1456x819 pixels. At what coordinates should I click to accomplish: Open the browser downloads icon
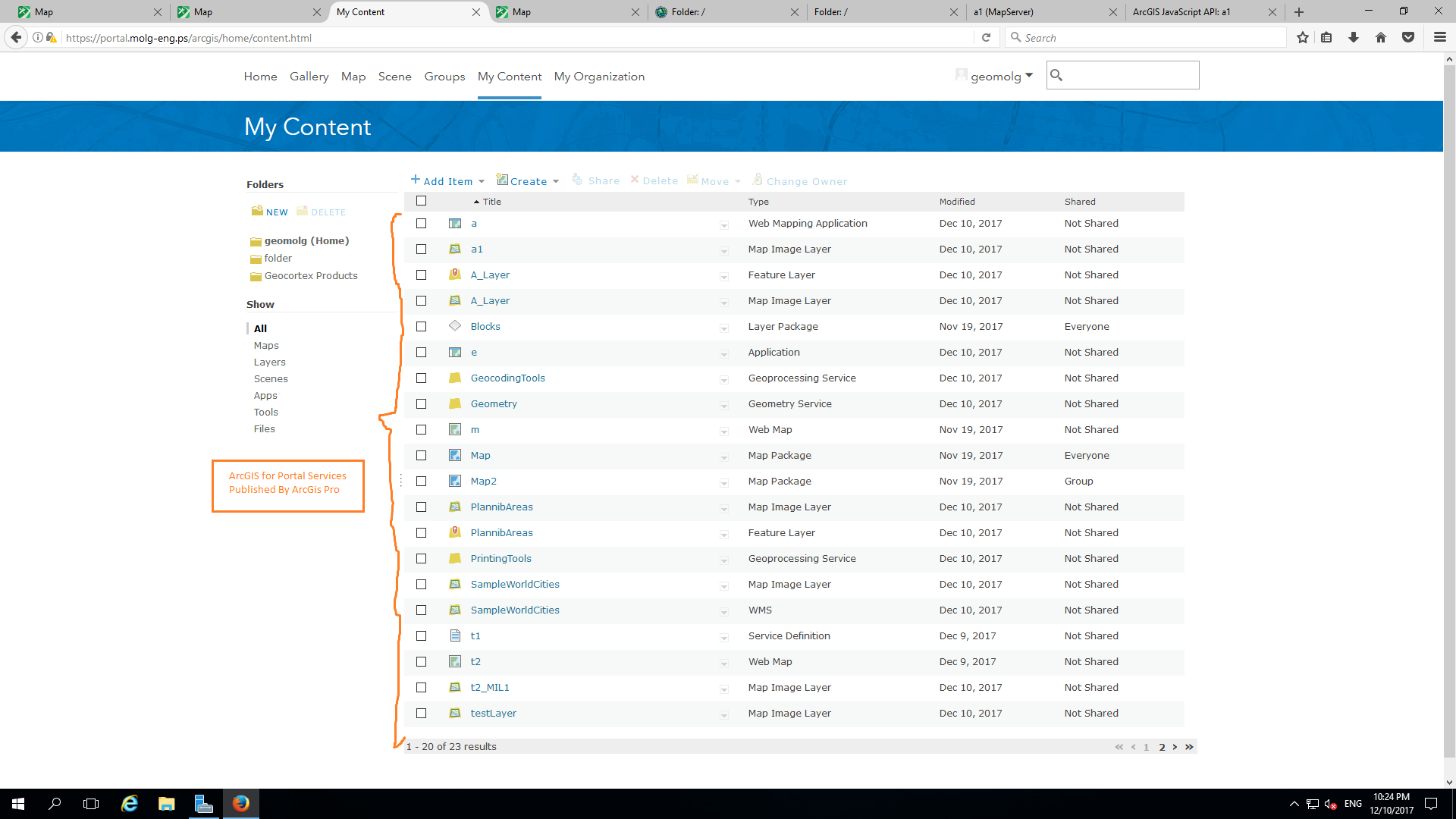(x=1354, y=37)
